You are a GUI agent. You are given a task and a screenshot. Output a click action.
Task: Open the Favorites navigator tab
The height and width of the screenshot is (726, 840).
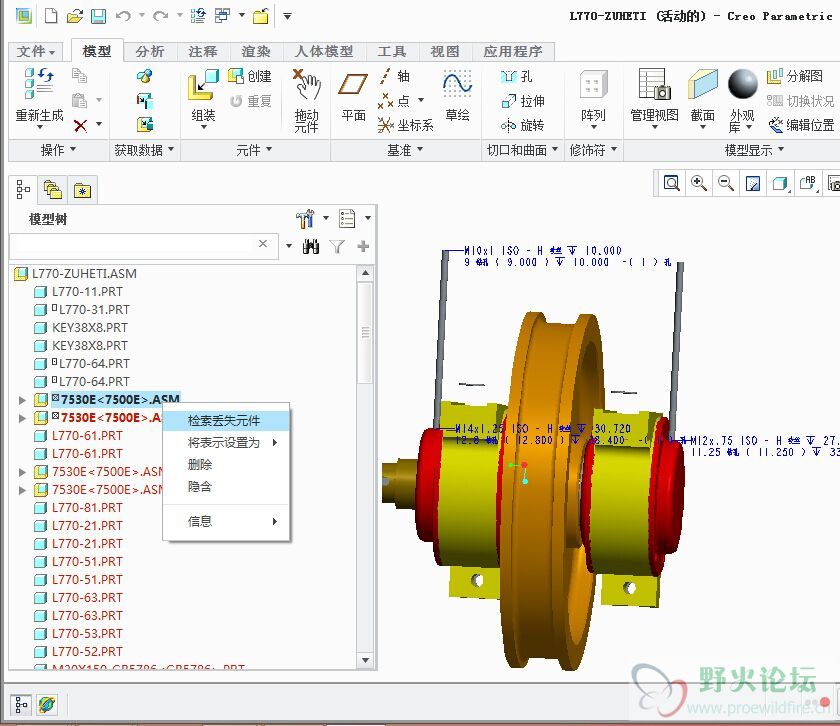click(82, 190)
